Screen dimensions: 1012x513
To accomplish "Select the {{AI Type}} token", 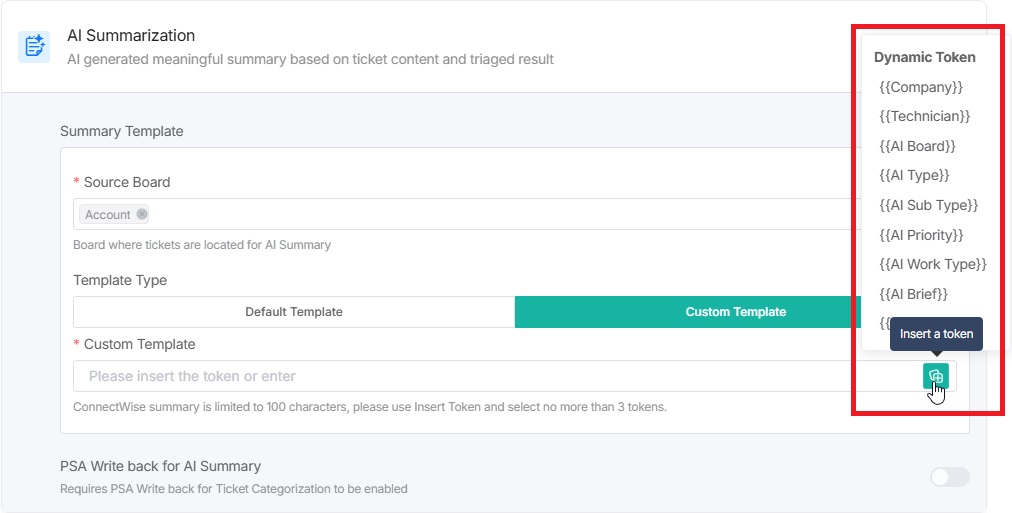I will point(914,175).
